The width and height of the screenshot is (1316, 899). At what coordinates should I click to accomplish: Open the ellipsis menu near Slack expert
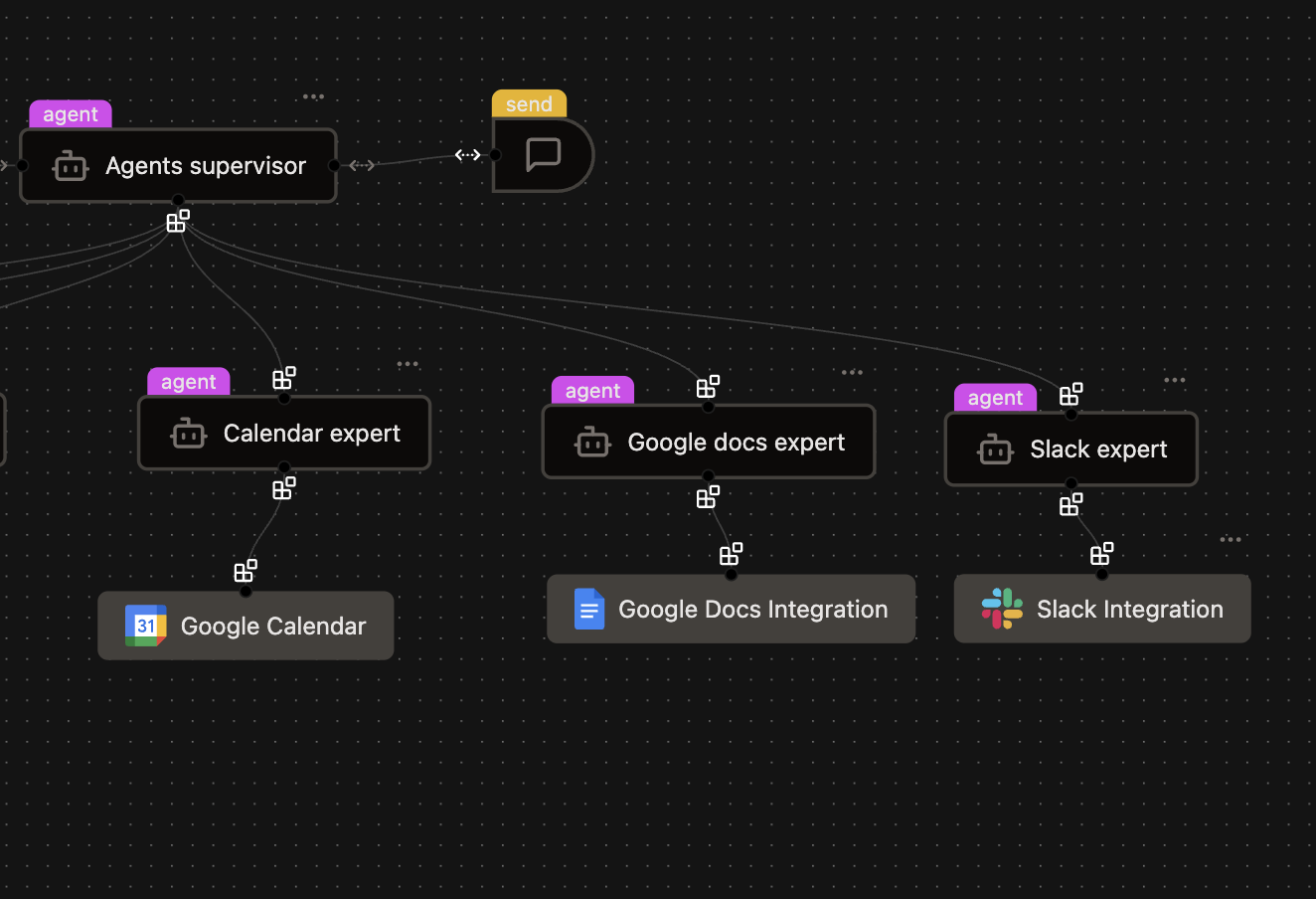tap(1174, 379)
